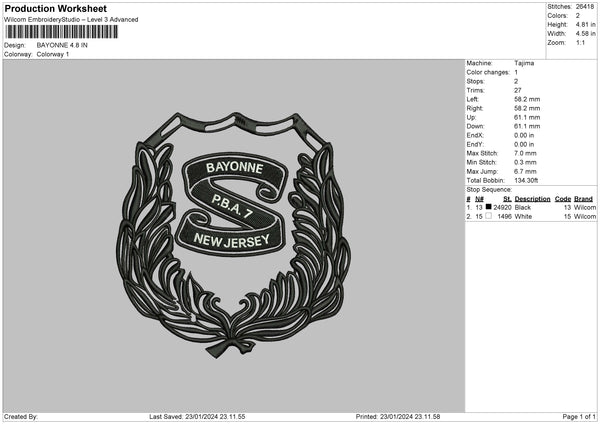Click the Machine value Tajima
The height and width of the screenshot is (424, 600).
524,63
